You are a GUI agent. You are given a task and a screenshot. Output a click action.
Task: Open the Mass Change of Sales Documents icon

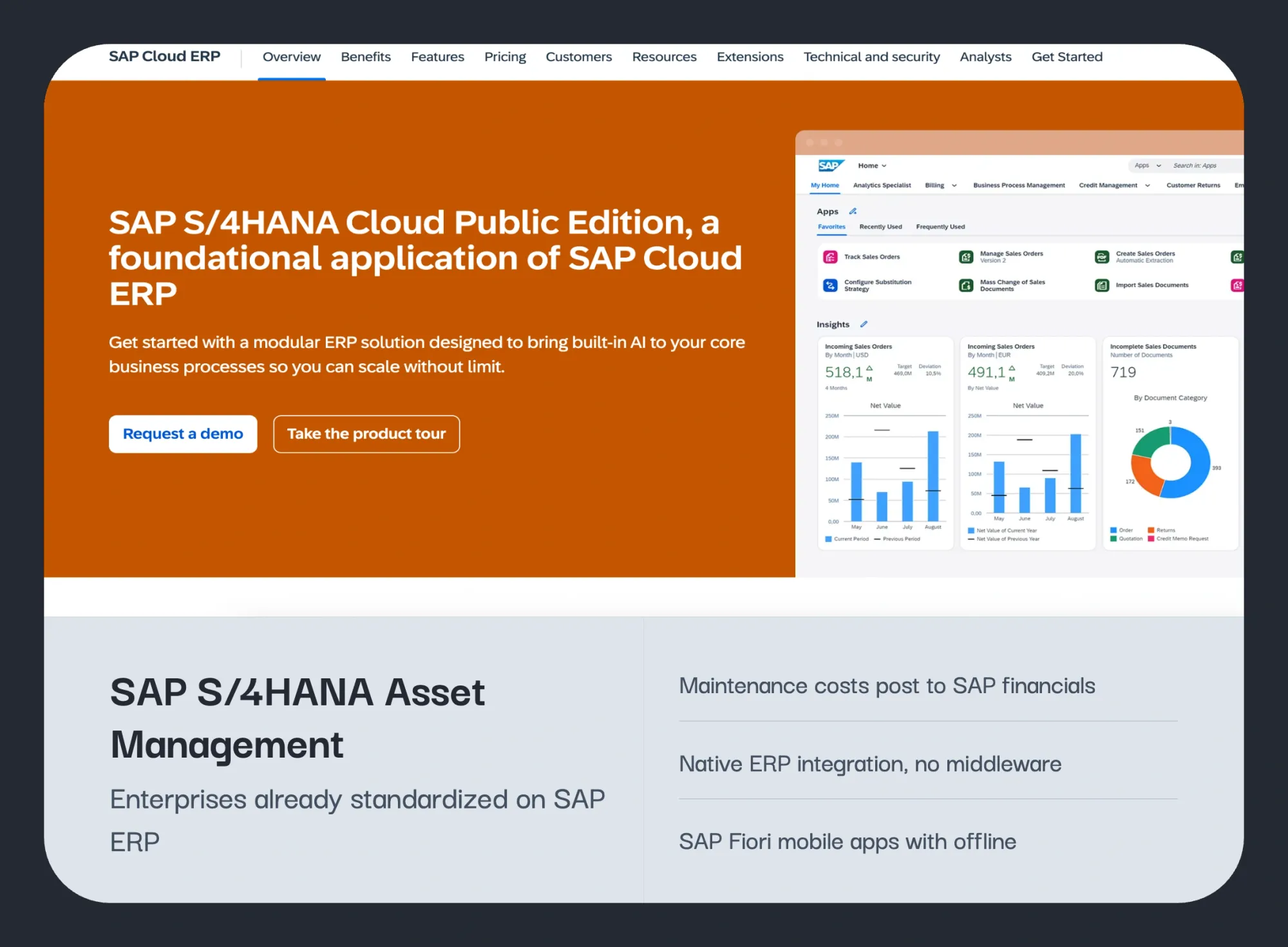pyautogui.click(x=966, y=285)
